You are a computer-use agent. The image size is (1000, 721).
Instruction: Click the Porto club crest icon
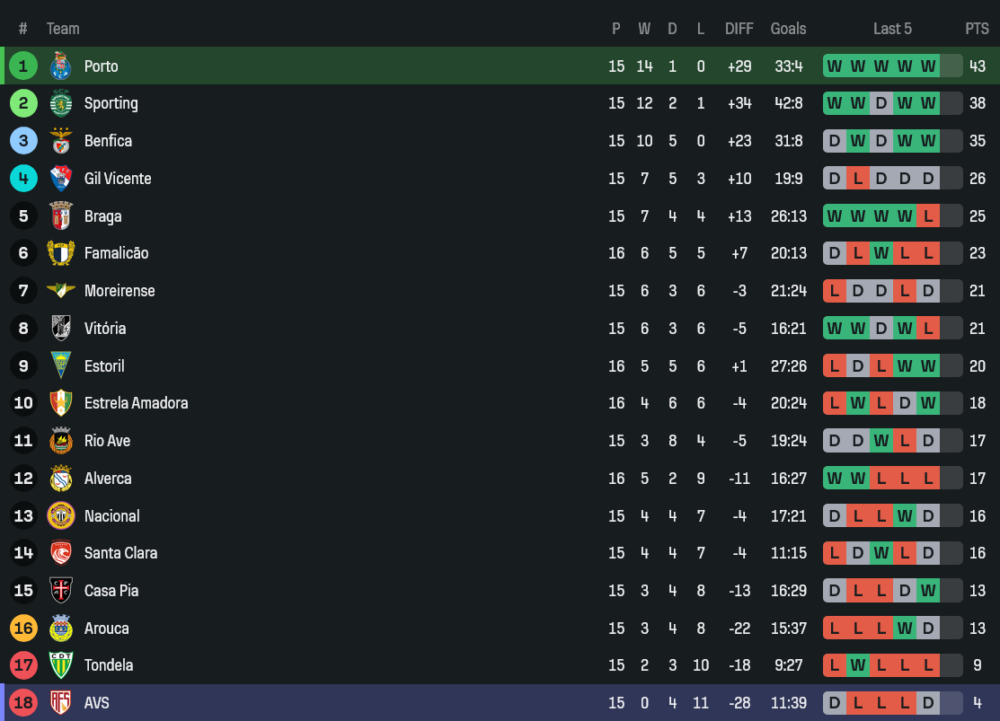[61, 66]
